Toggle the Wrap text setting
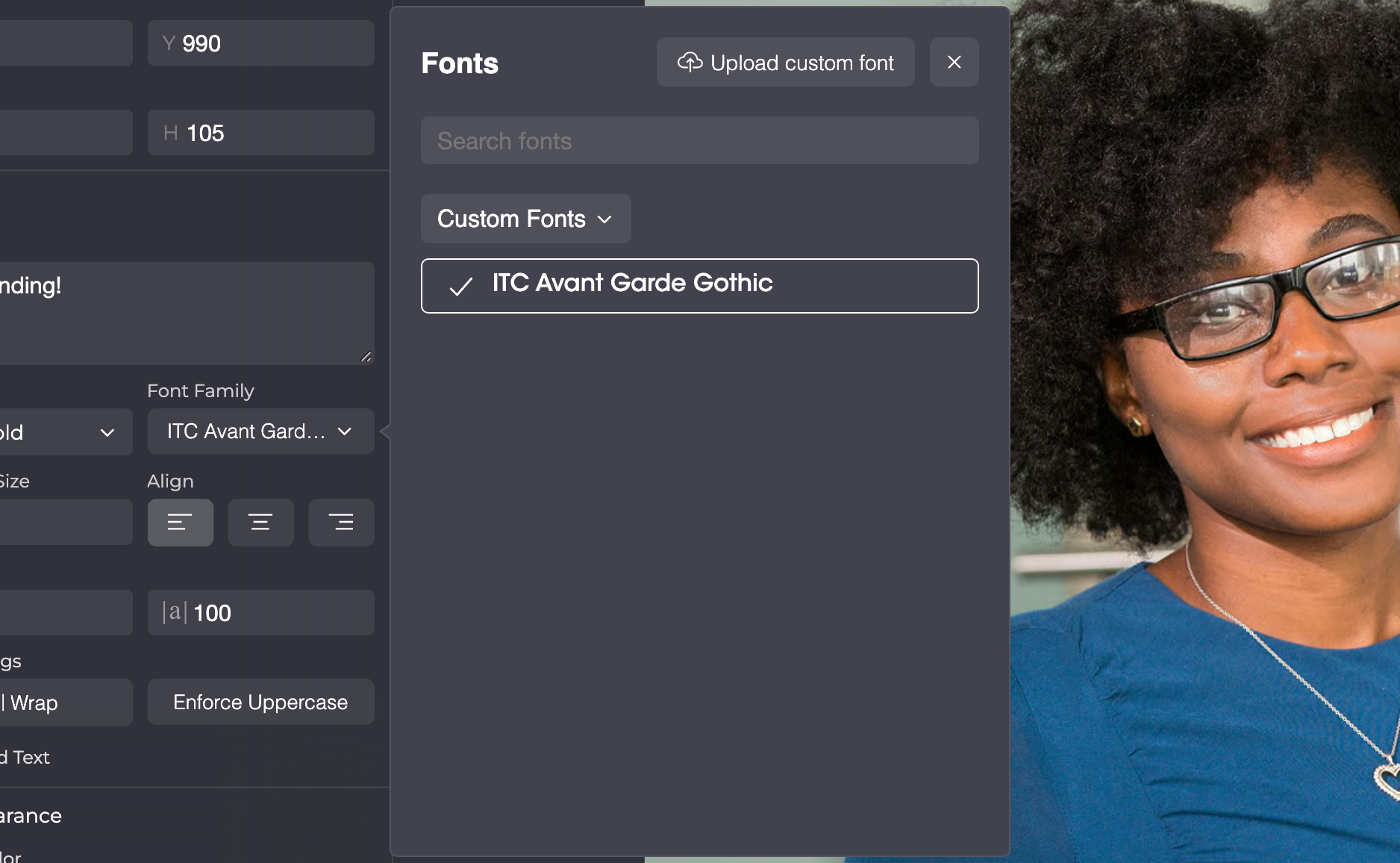Screen dimensions: 1400x863 (x=66, y=702)
